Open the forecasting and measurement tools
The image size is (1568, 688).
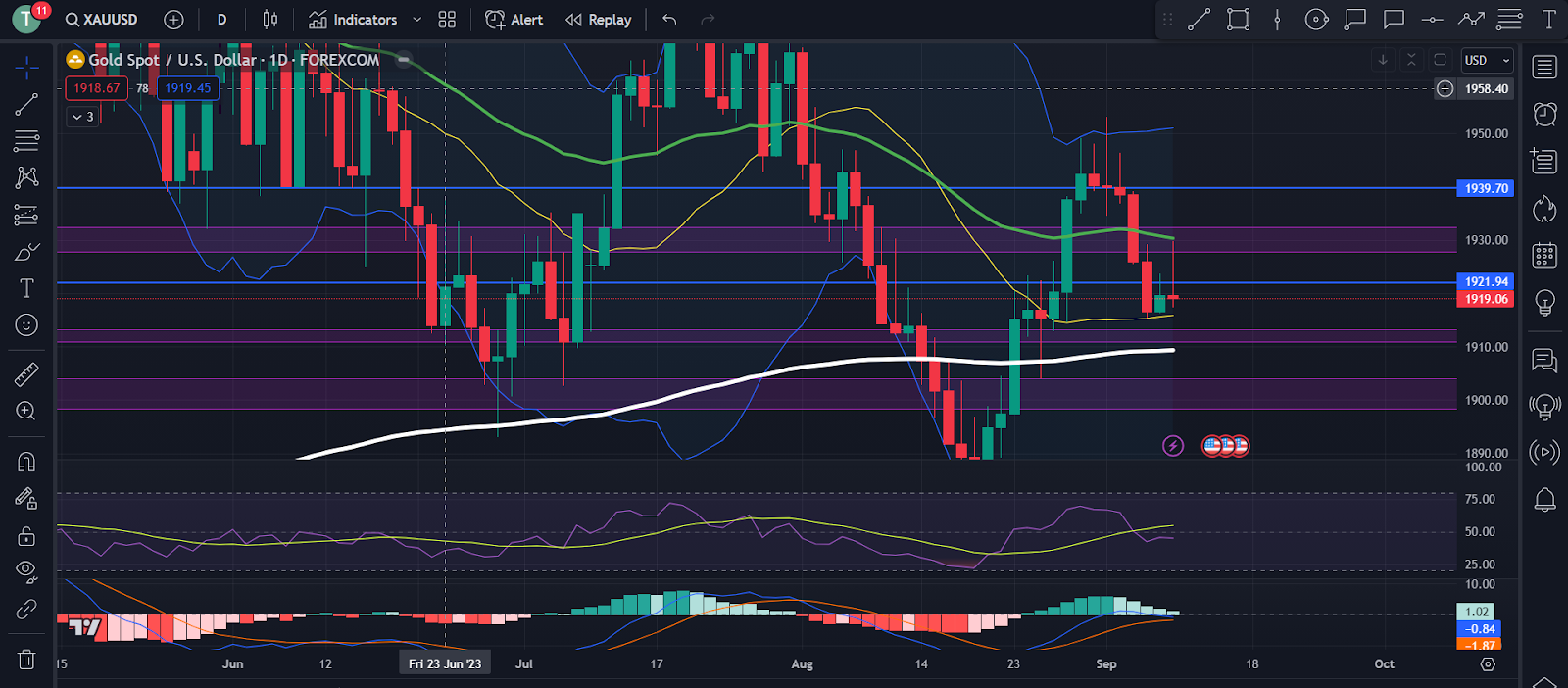[x=26, y=215]
